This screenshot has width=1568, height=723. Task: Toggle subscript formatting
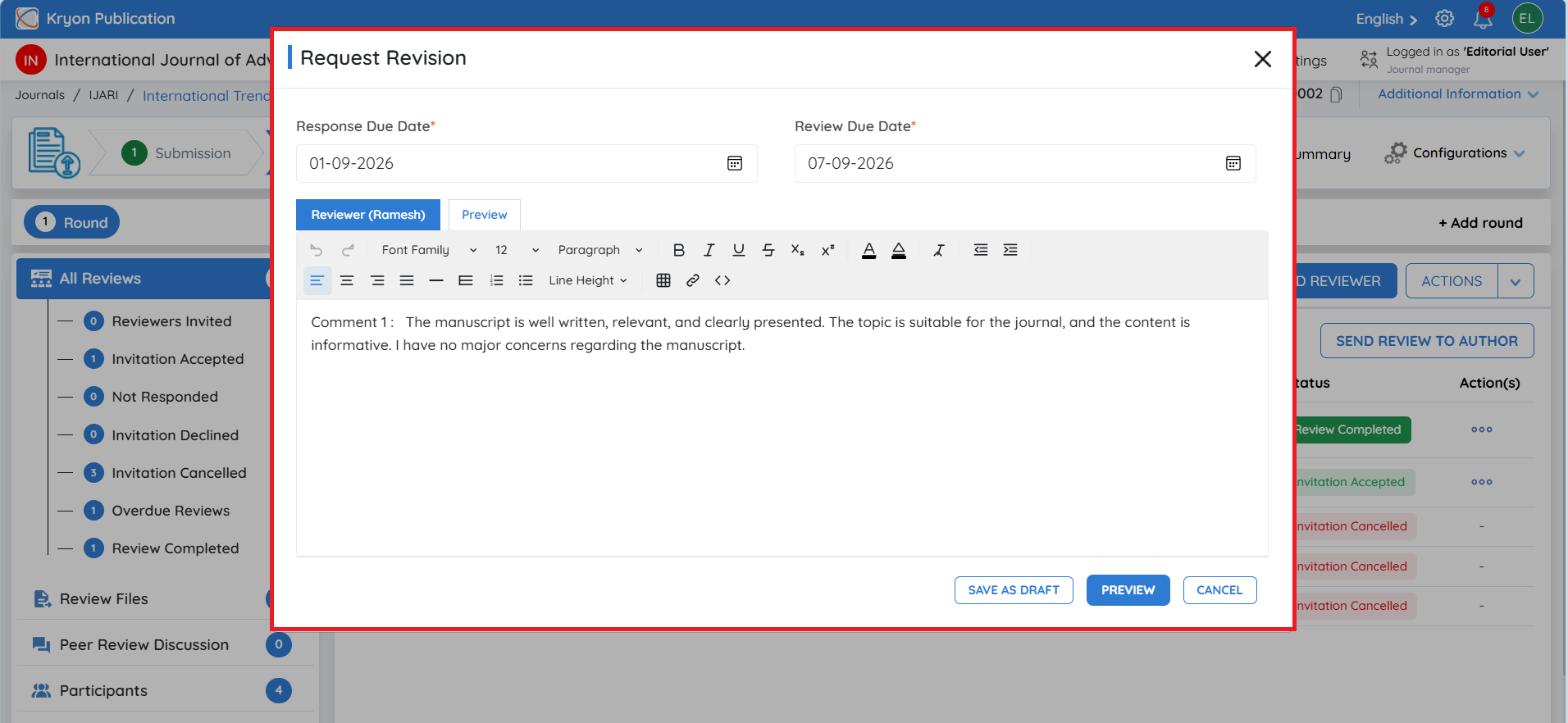(798, 250)
